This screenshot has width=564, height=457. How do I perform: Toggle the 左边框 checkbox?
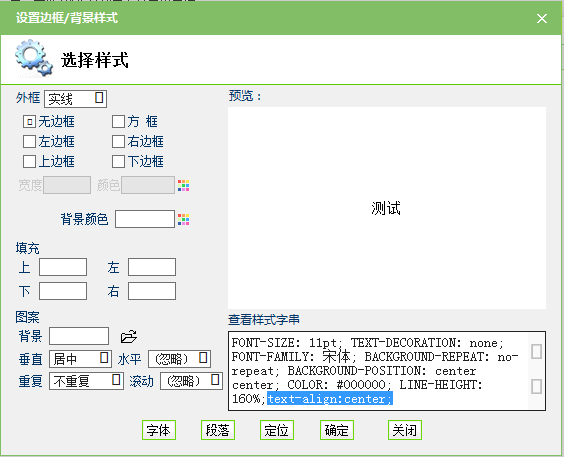pos(29,141)
